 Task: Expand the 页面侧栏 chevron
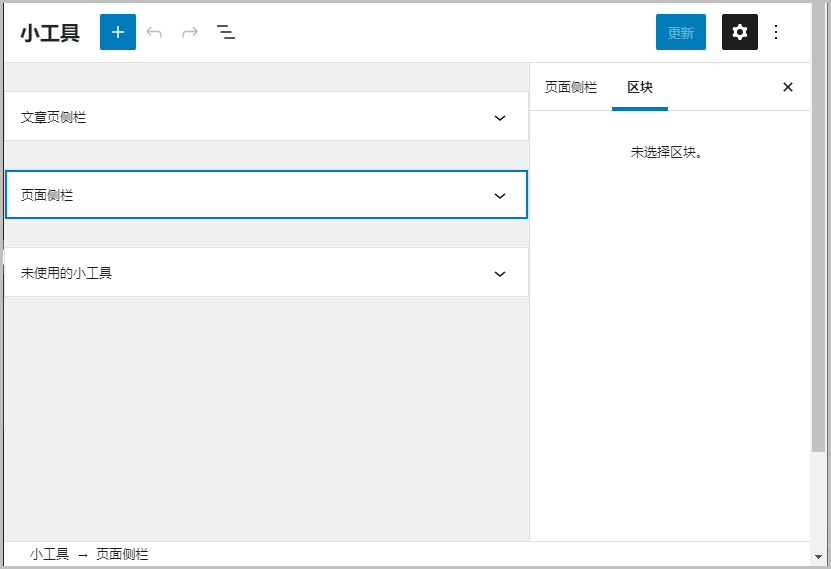[500, 195]
